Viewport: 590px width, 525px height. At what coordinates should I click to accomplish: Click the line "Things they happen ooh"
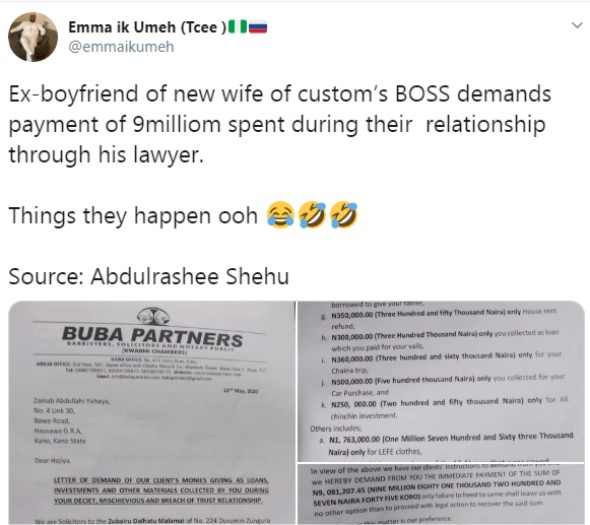[133, 216]
